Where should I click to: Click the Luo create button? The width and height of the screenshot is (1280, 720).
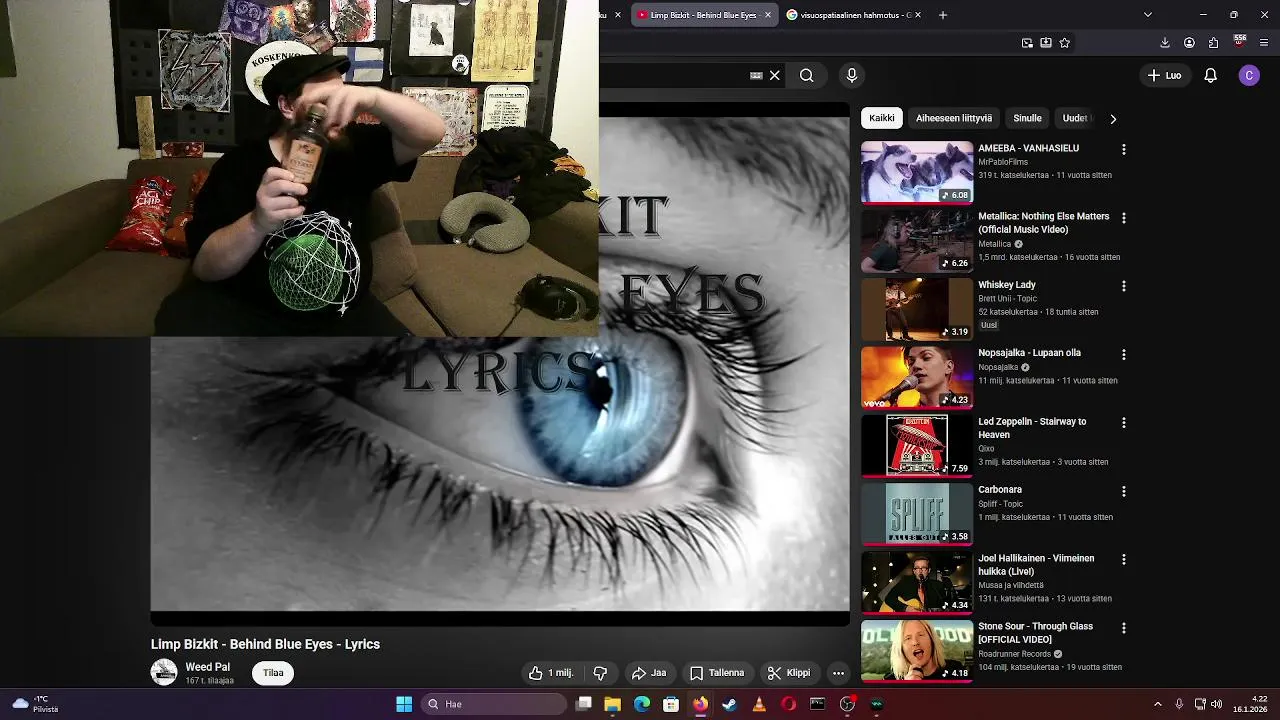click(1165, 75)
